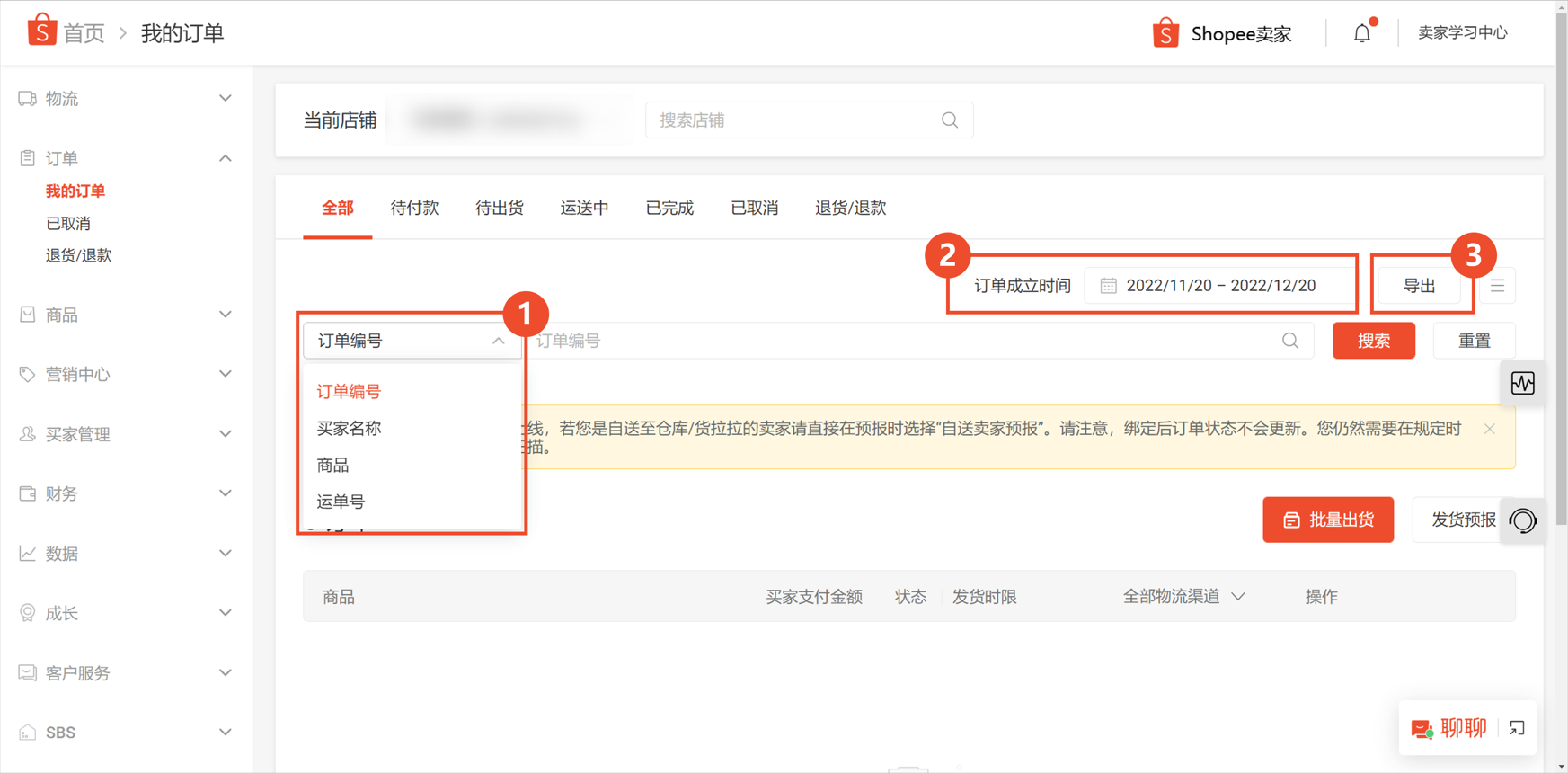This screenshot has height=773, width=1568.
Task: Open 已取消 in sidebar
Action: 68,224
